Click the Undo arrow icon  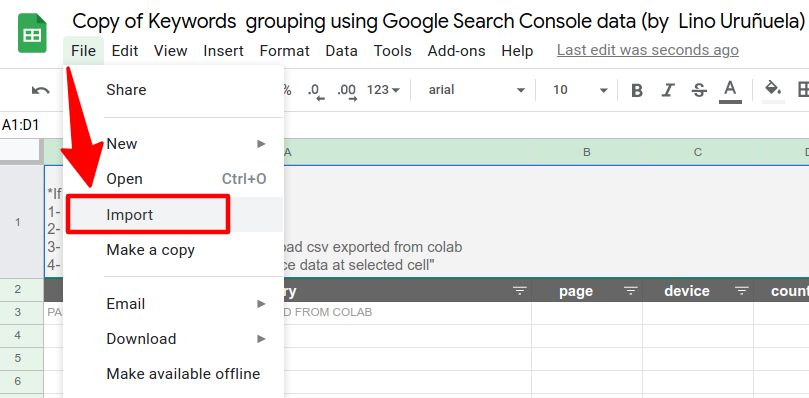click(x=41, y=90)
